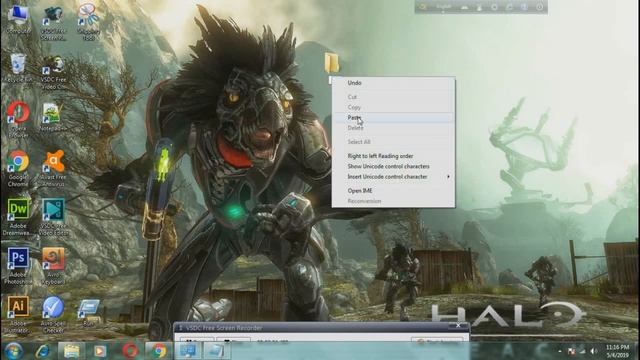This screenshot has height=360, width=640.
Task: Open the Action Center flag tray icon
Action: pos(571,351)
